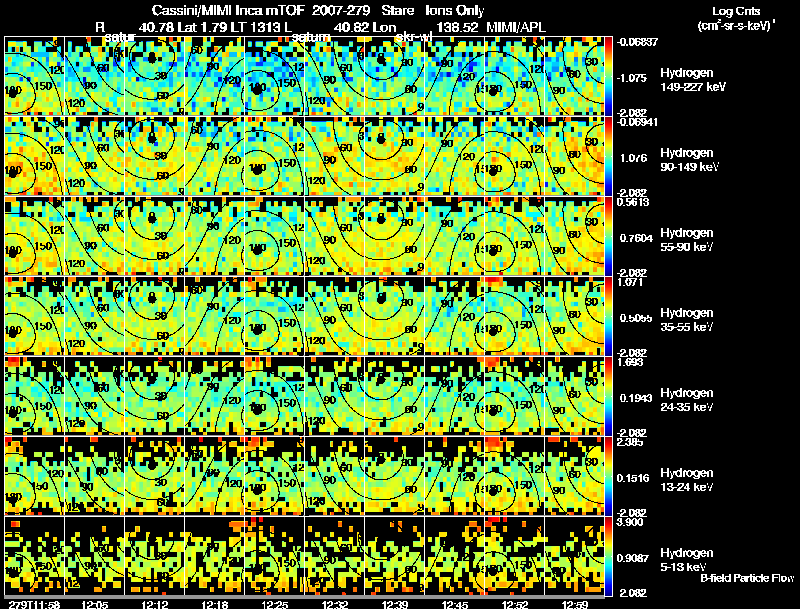Open the 55-90 keV panel for 12:25
This screenshot has width=800, height=609.
point(274,236)
